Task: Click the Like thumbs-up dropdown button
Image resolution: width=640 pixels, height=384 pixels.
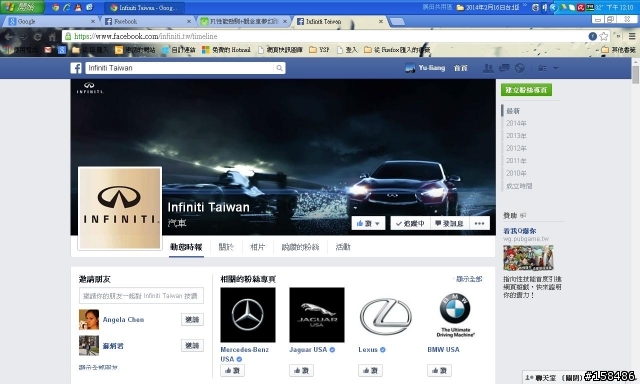Action: point(368,223)
